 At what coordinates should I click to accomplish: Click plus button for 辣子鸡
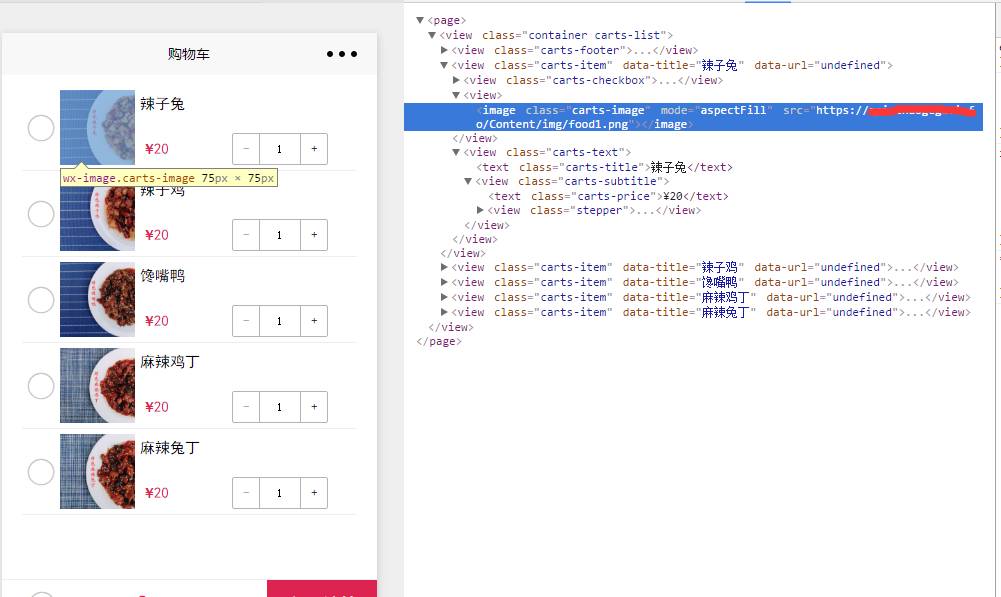(314, 235)
